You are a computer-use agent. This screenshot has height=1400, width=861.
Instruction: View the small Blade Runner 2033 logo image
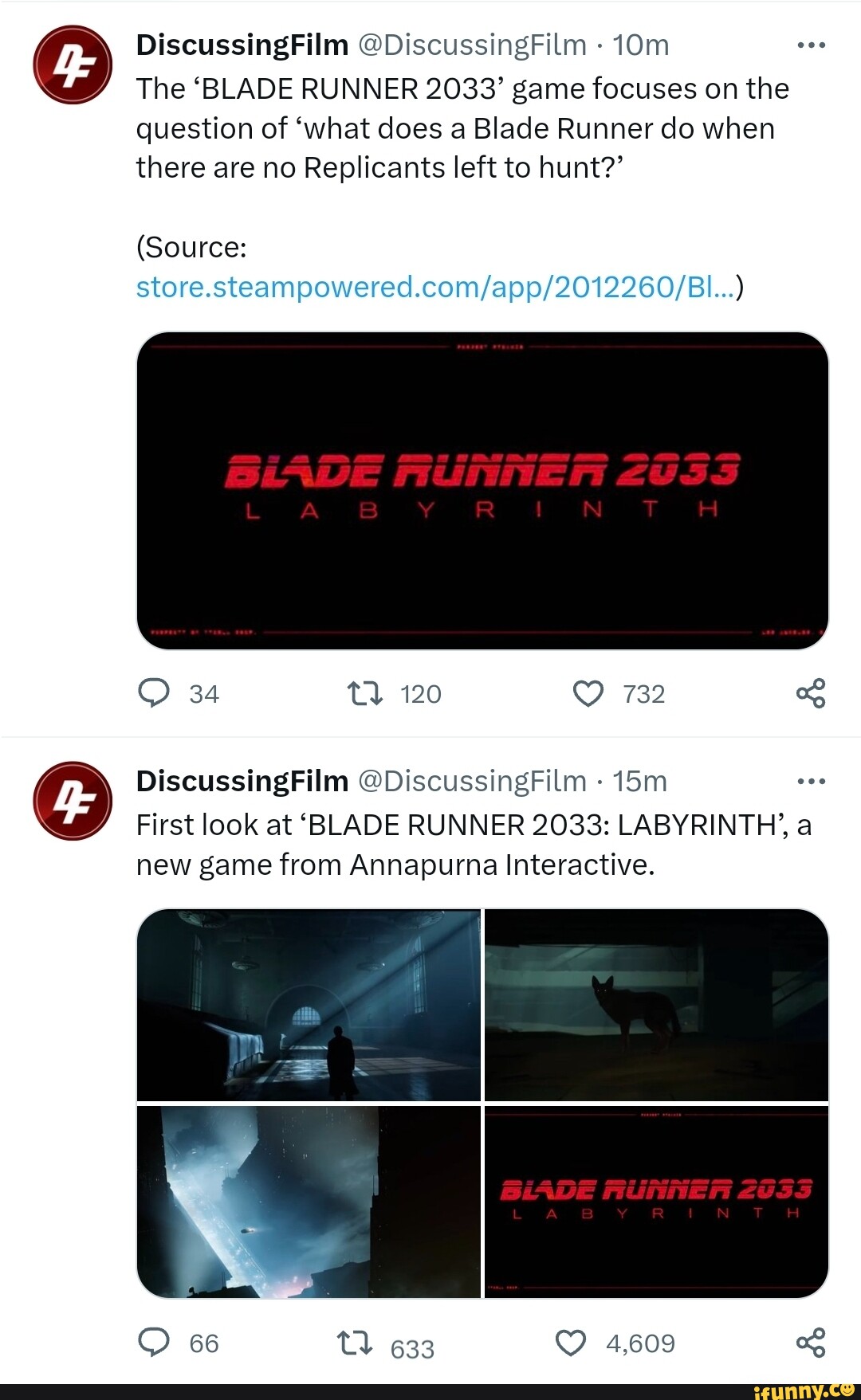coord(657,1202)
